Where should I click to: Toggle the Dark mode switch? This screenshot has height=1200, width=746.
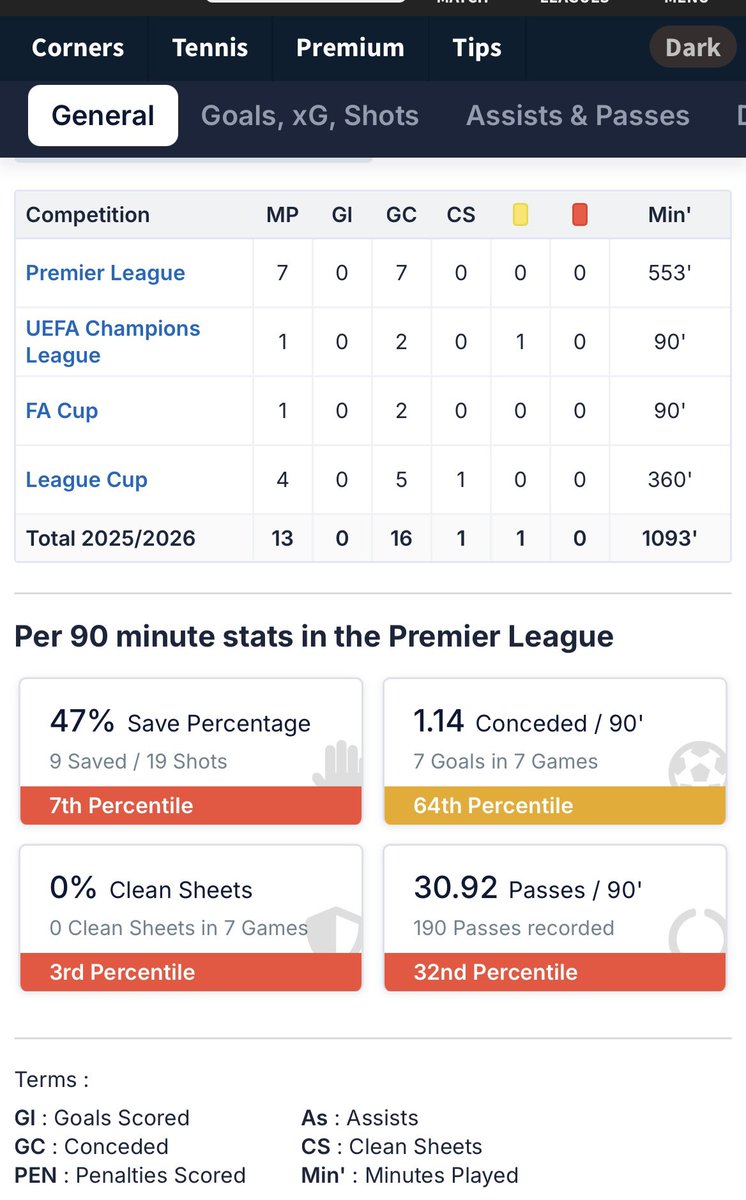tap(692, 47)
